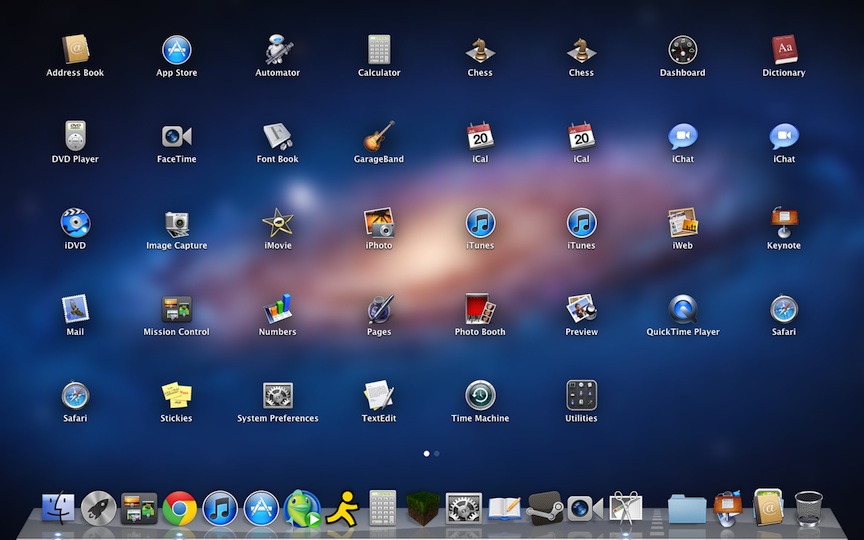Open Automator from the Launchpad grid
Screen dimensions: 864x540
277,50
